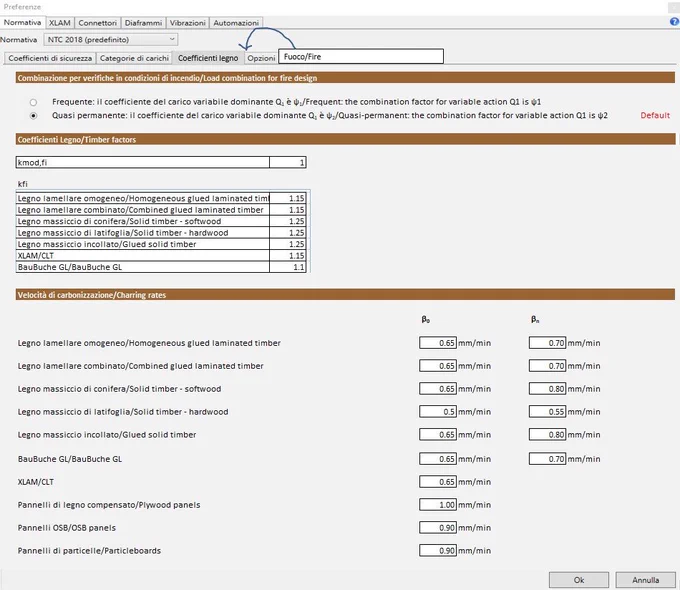The height and width of the screenshot is (590, 680).
Task: Edit β0 charring rate for hardwood
Action: tap(438, 412)
